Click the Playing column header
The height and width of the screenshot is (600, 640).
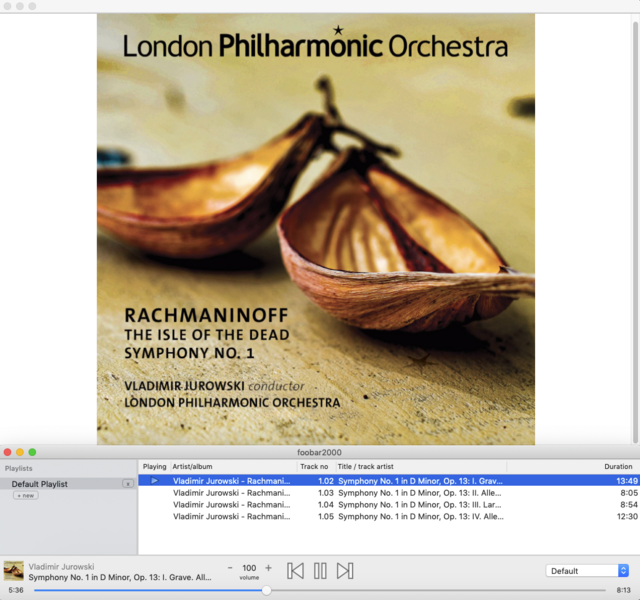pos(154,467)
